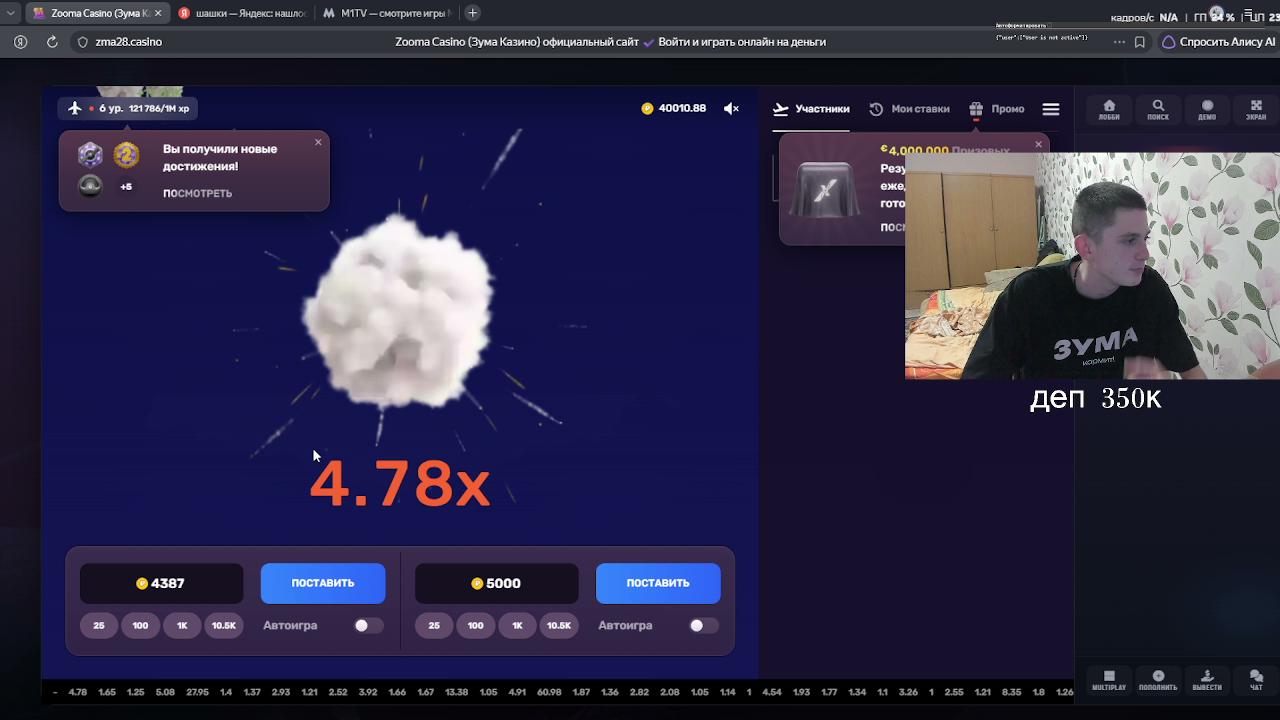Bookmark this page in the address bar

pyautogui.click(x=1139, y=42)
